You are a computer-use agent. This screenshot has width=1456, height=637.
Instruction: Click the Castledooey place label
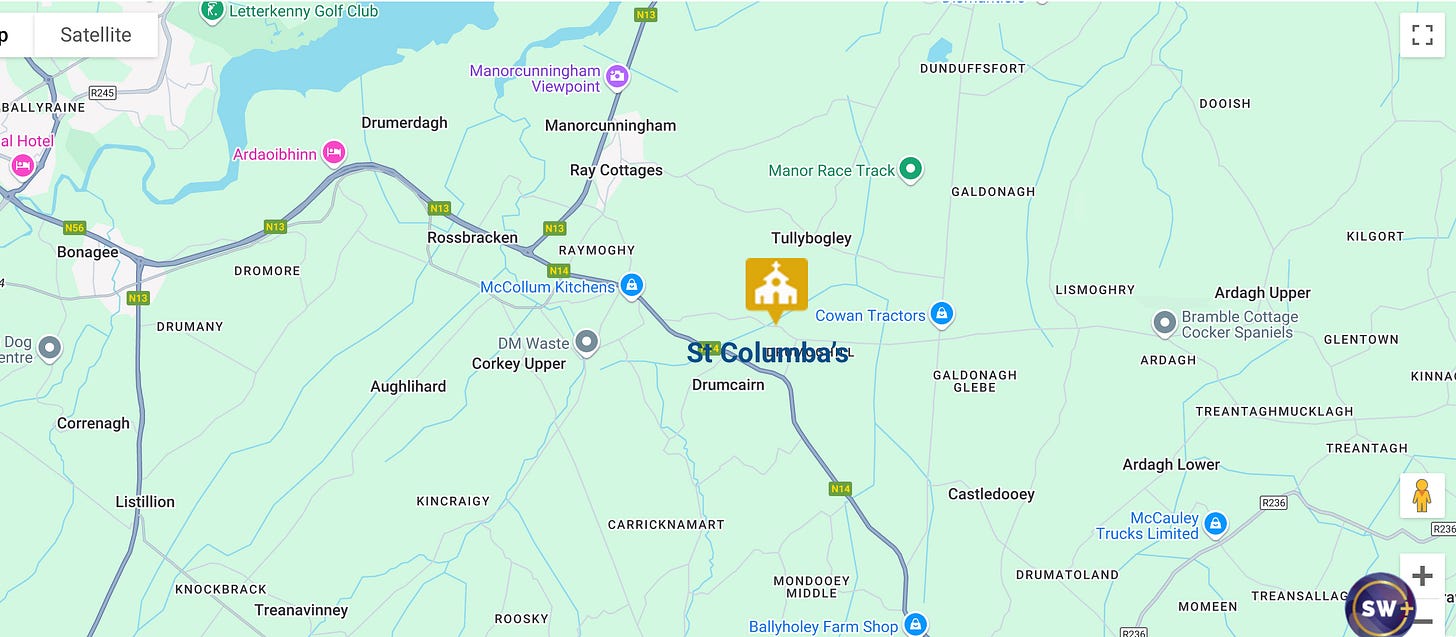991,494
